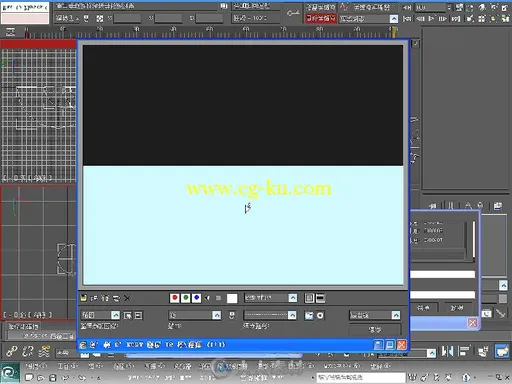Open the 3ds Max application logo menu
The width and height of the screenshot is (512, 384).
(x=10, y=373)
